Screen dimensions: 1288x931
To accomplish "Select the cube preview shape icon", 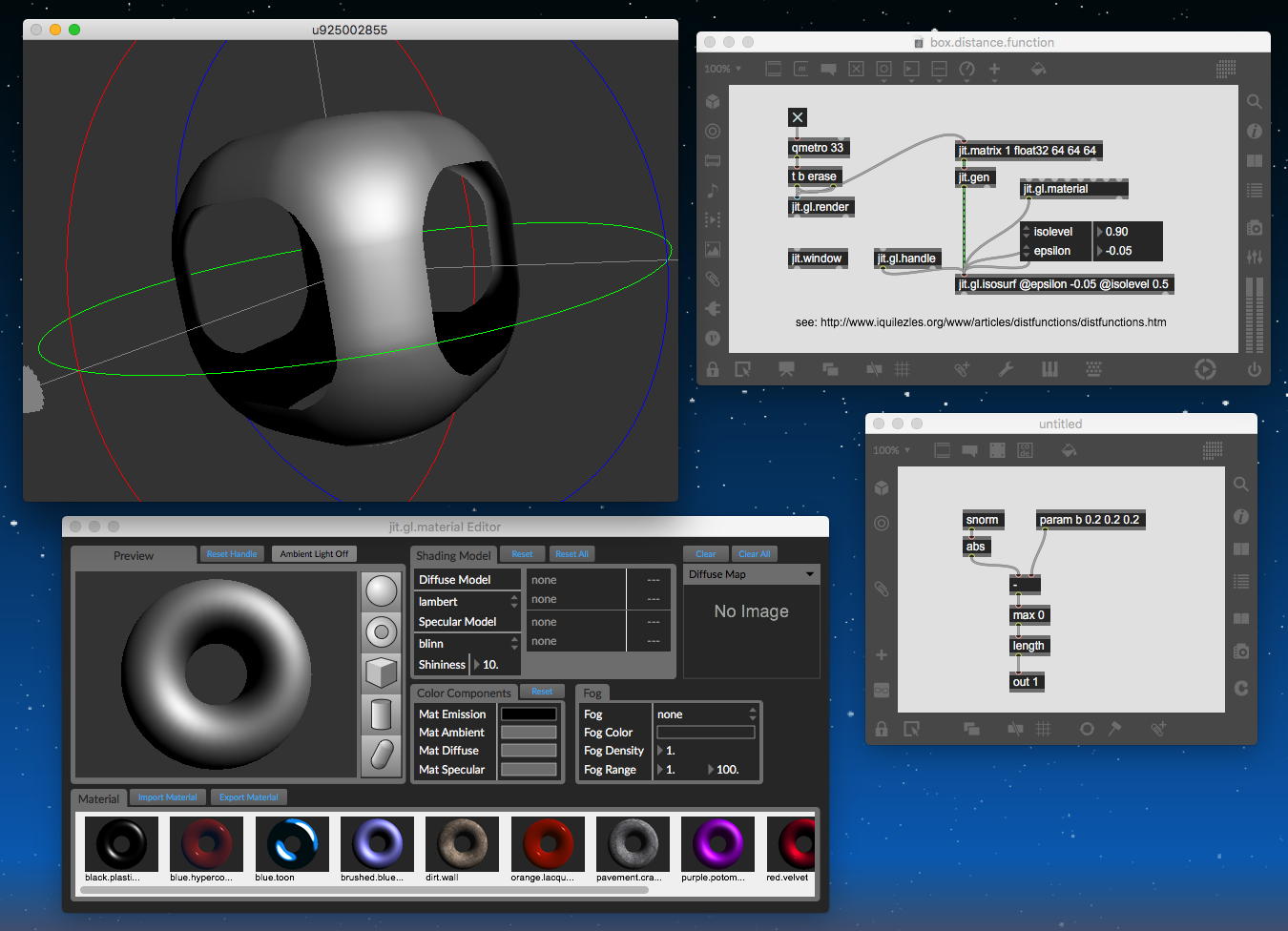I will point(381,672).
